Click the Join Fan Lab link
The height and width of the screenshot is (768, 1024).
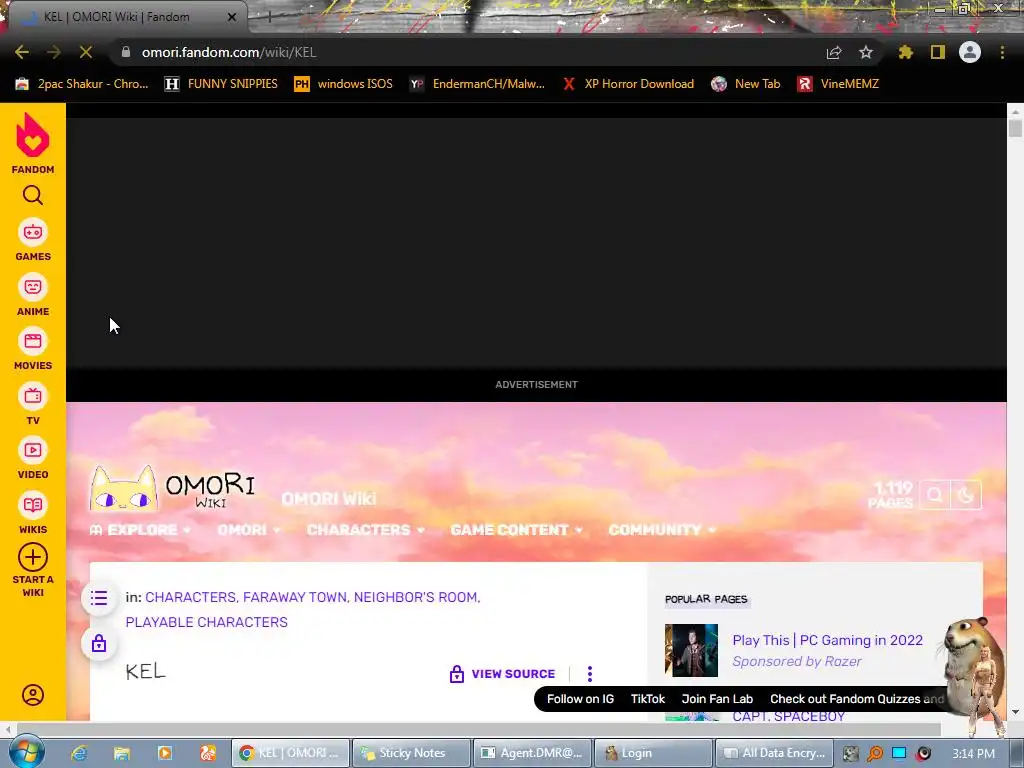click(x=717, y=699)
